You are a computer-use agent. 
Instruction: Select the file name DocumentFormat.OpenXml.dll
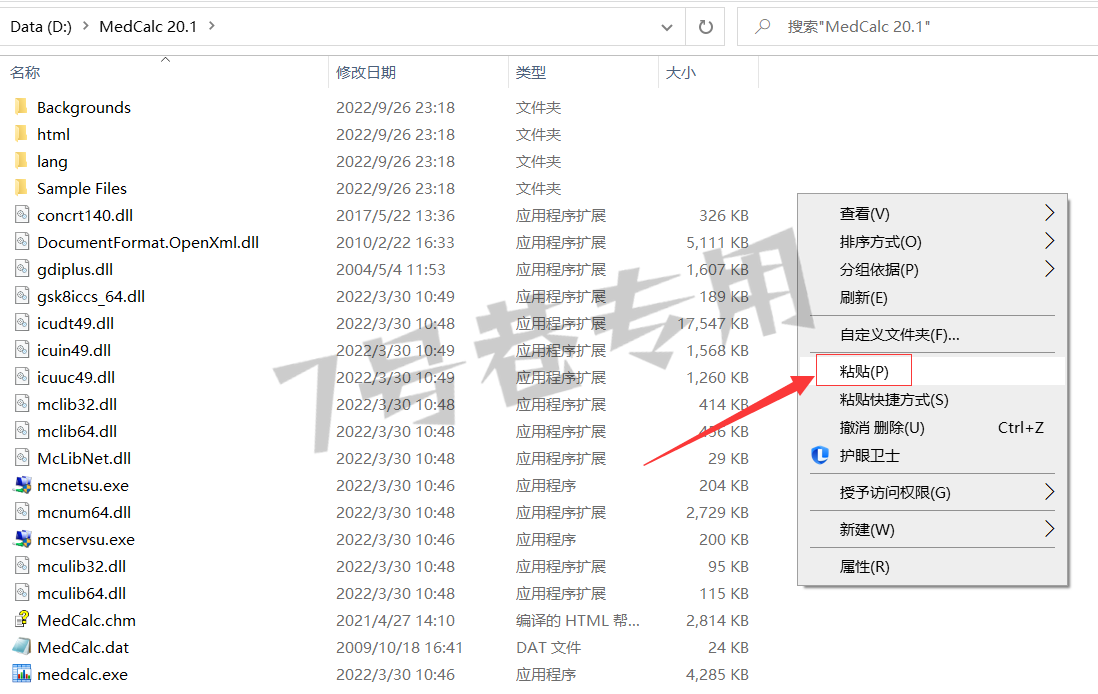pyautogui.click(x=148, y=242)
